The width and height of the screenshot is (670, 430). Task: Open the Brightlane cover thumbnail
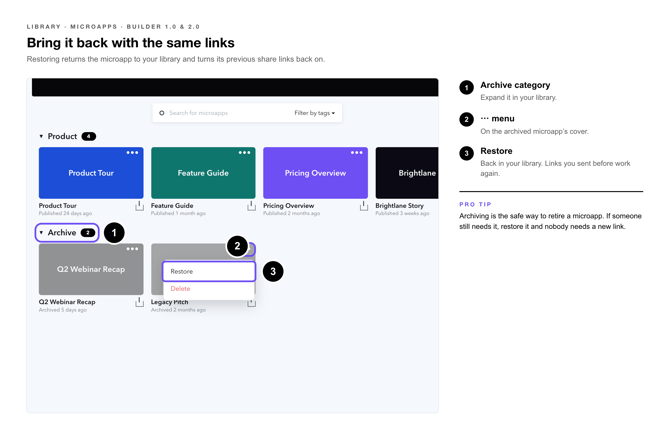407,173
